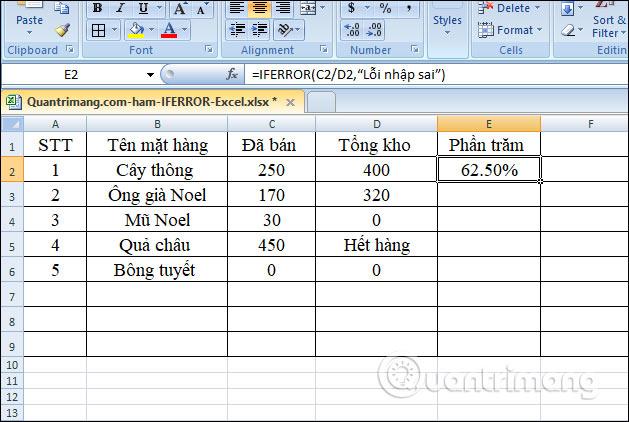Select column E header

(489, 124)
